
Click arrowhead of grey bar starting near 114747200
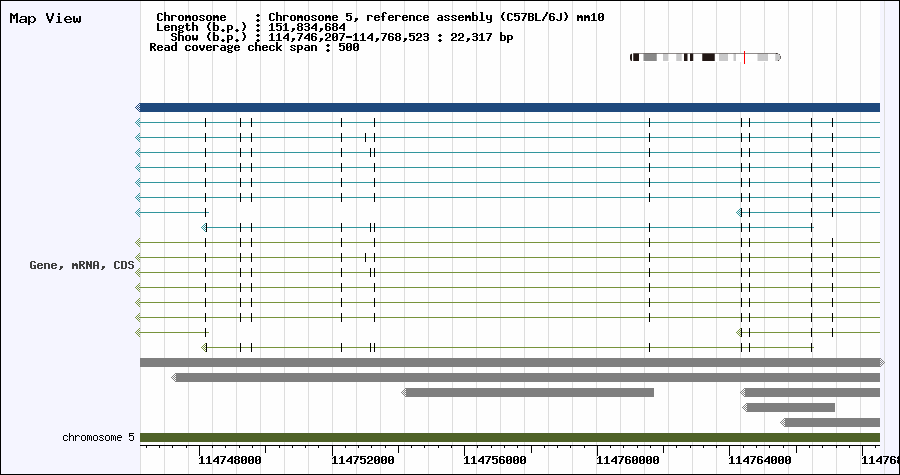174,377
